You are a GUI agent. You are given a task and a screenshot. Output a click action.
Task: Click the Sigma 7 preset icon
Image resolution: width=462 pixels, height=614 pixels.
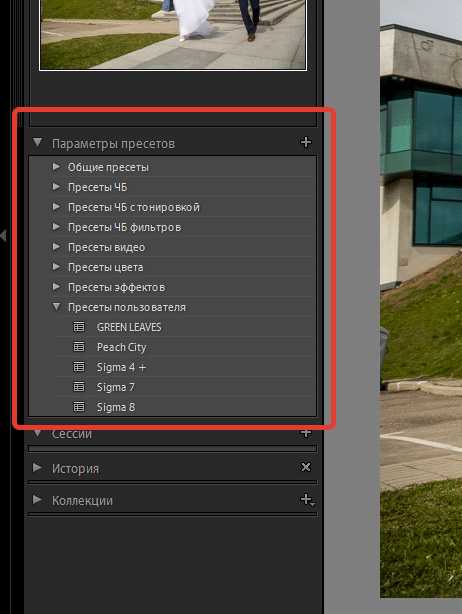(79, 386)
